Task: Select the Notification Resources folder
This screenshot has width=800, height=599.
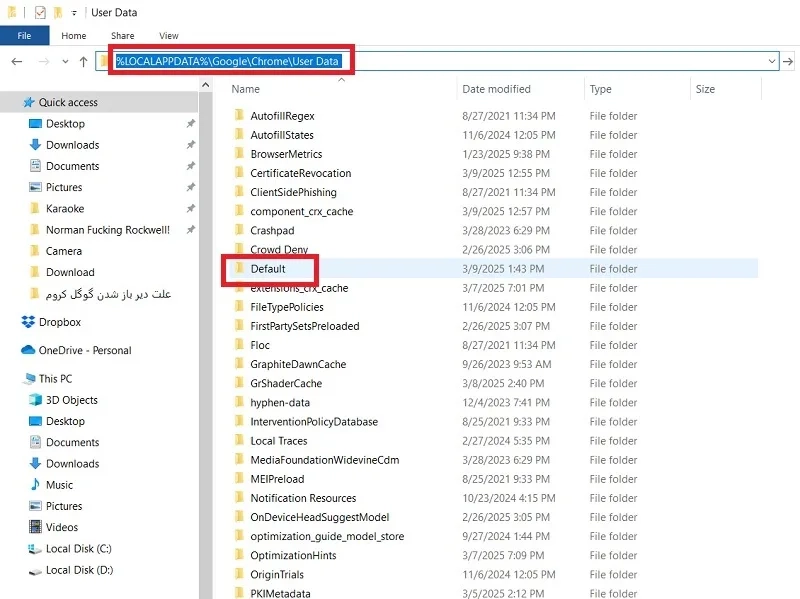Action: pos(303,498)
